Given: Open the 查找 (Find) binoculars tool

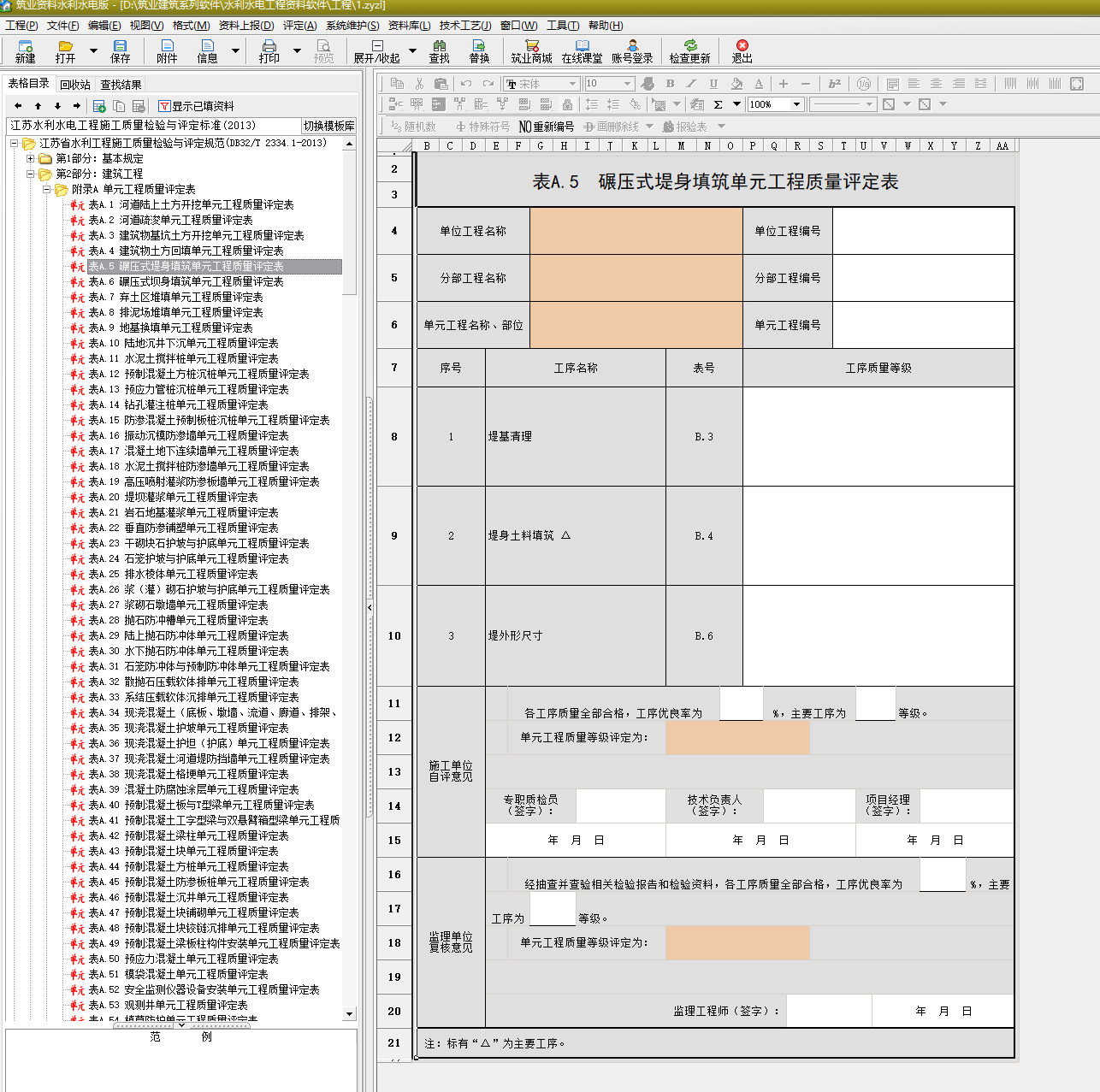Looking at the screenshot, I should click(x=439, y=51).
